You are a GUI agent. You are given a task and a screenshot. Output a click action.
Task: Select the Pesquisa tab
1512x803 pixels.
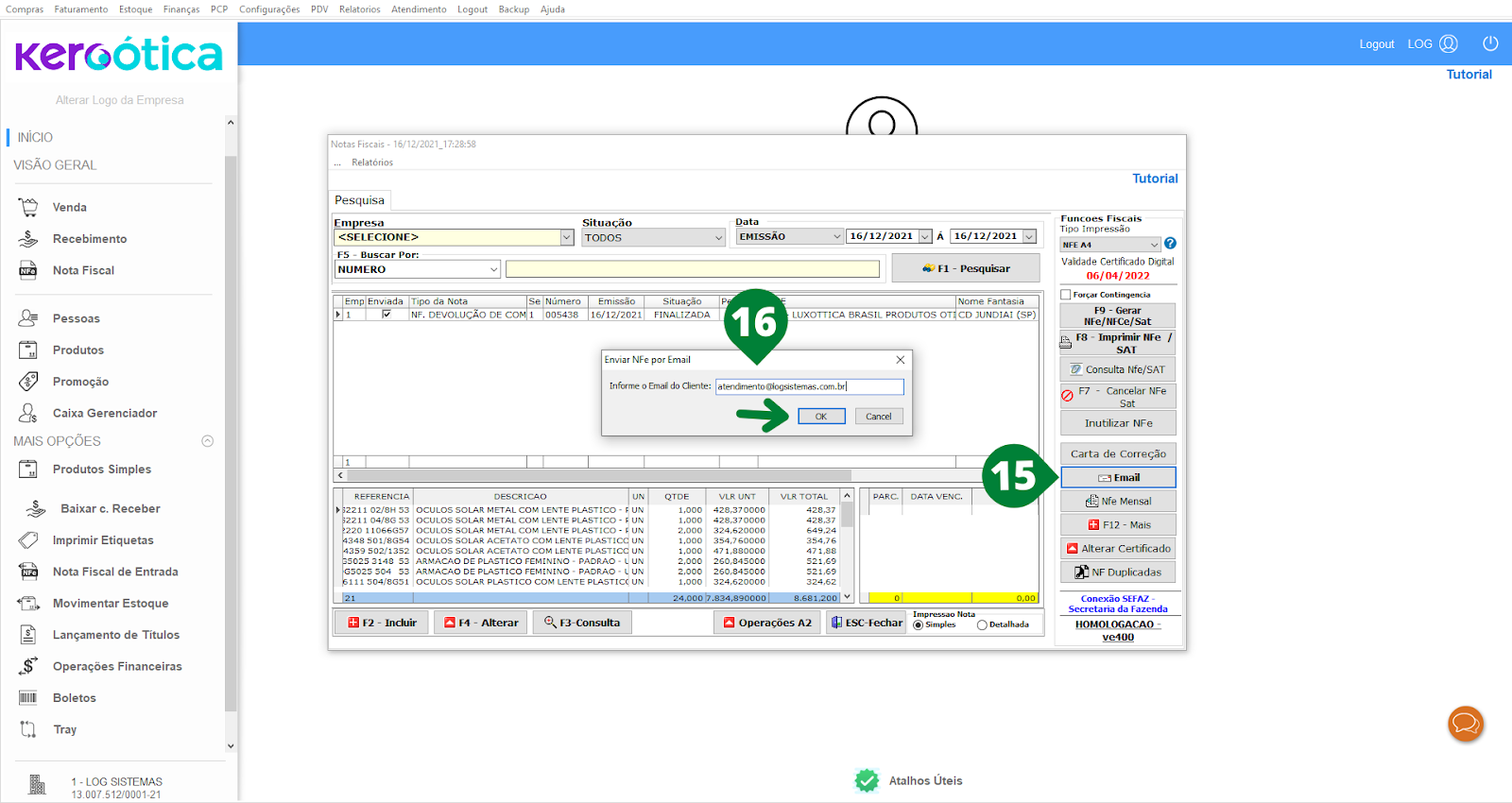(359, 200)
